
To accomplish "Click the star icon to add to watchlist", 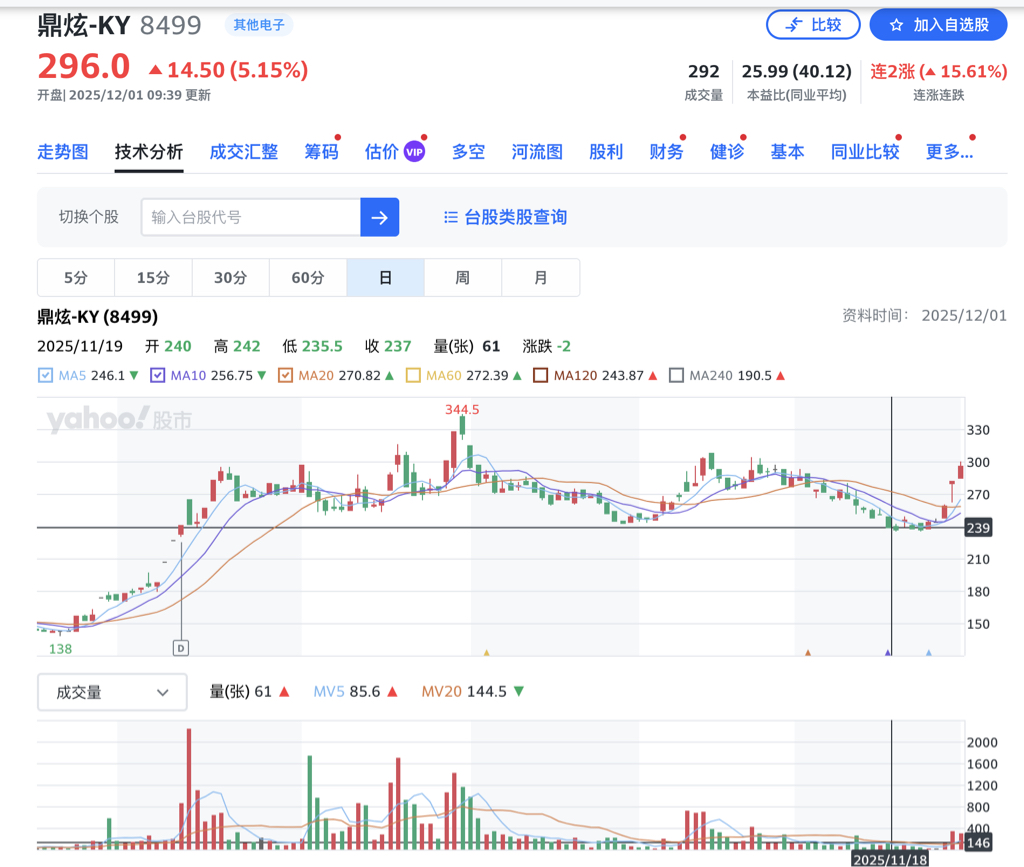I will 896,25.
